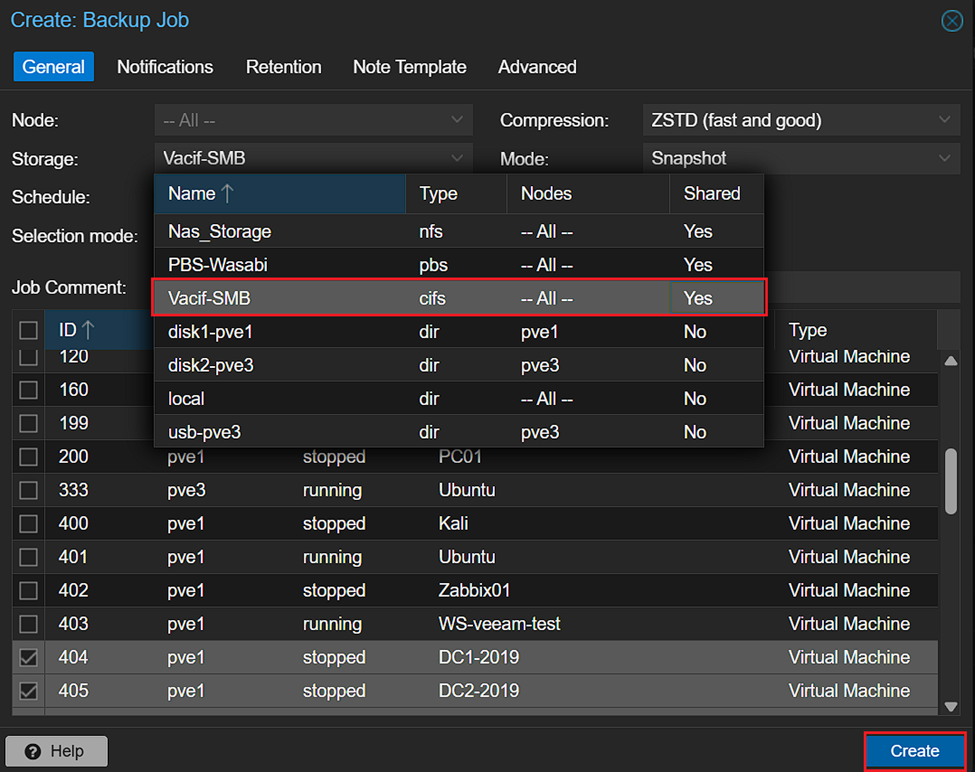
Task: Click the scroll-up arrow of VM list
Action: click(951, 360)
